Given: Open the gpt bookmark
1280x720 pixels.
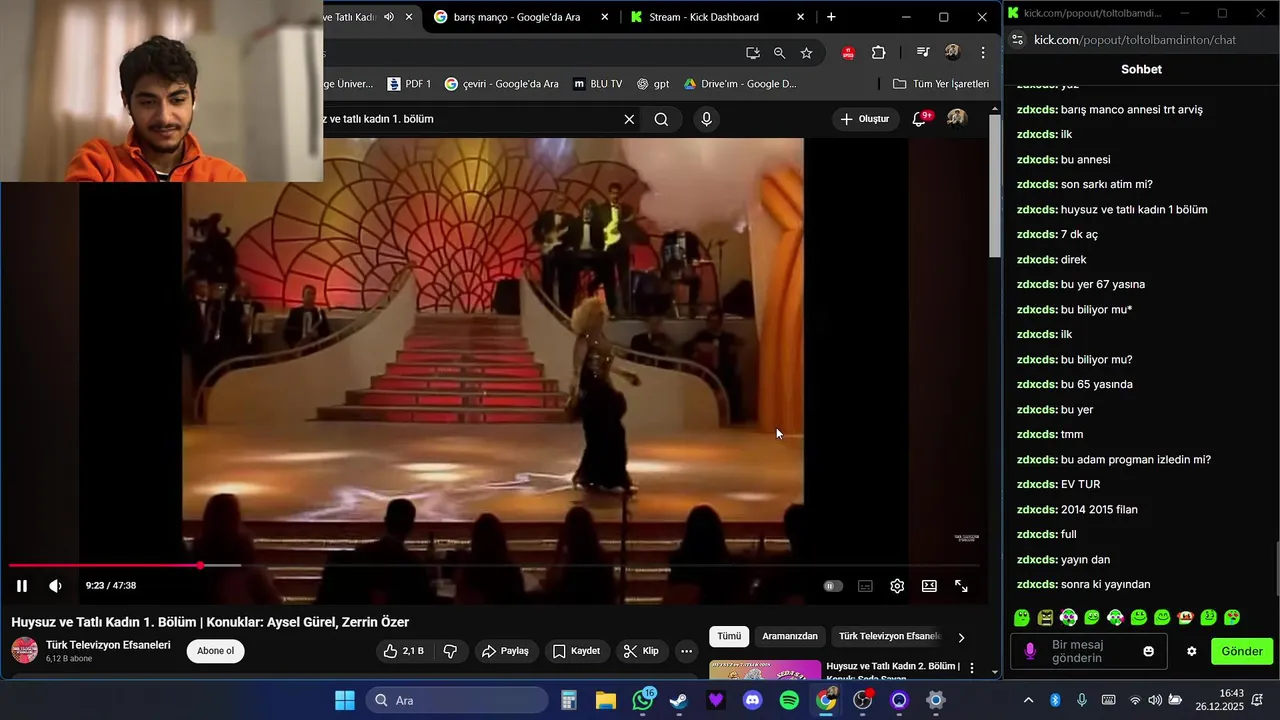Looking at the screenshot, I should coord(653,84).
